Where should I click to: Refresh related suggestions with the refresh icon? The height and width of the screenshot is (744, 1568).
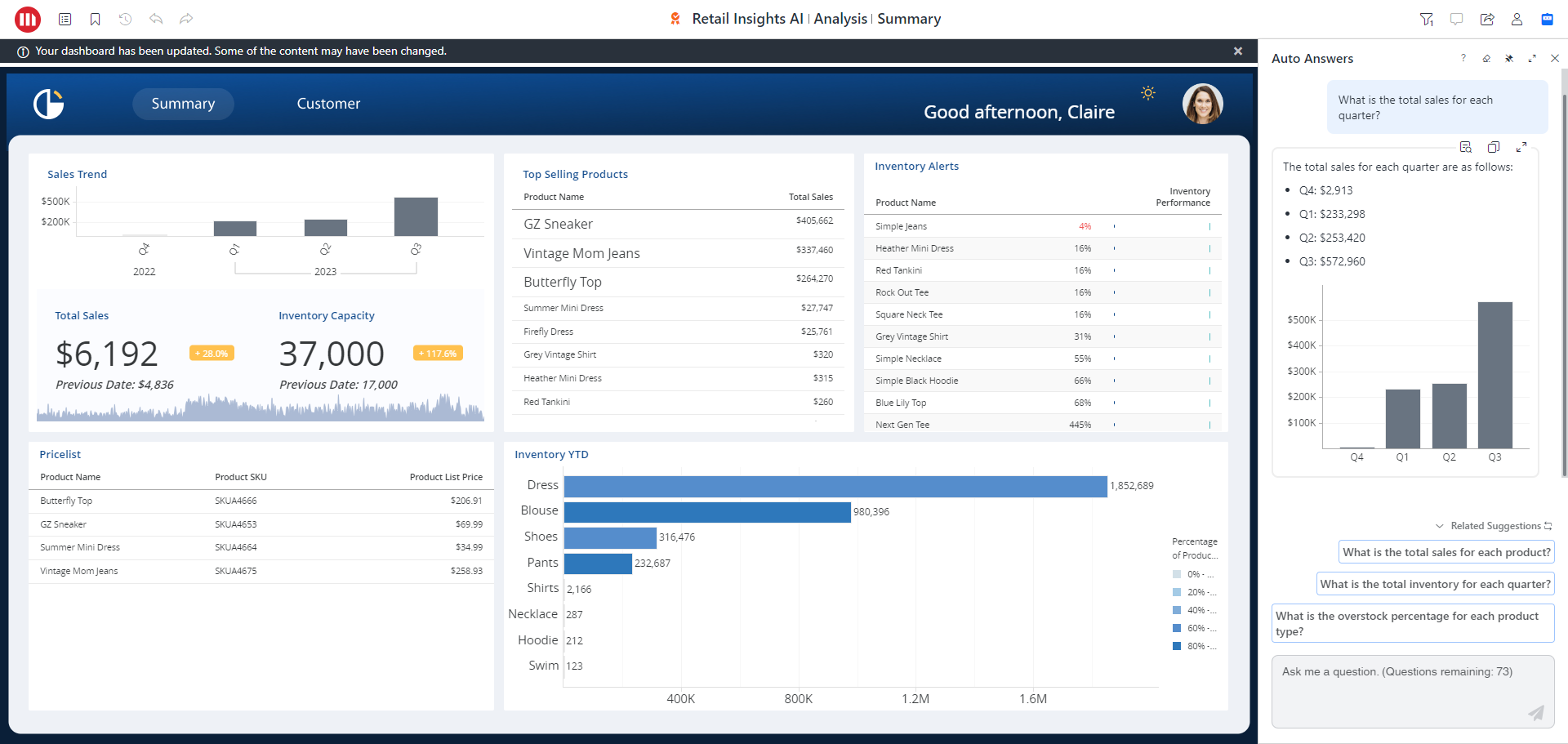(1548, 526)
